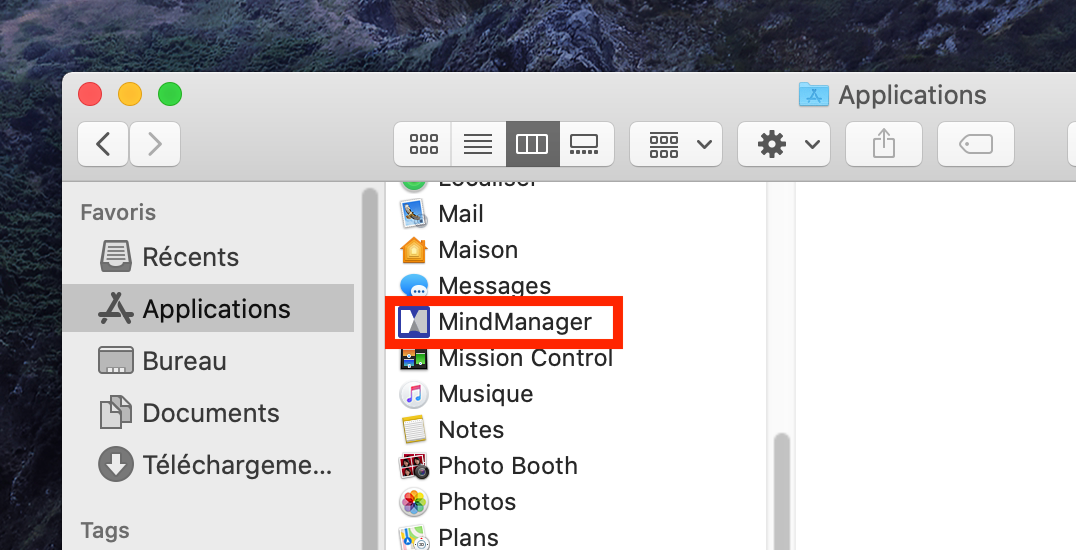1076x550 pixels.
Task: Open Récents in the sidebar
Action: pyautogui.click(x=190, y=257)
